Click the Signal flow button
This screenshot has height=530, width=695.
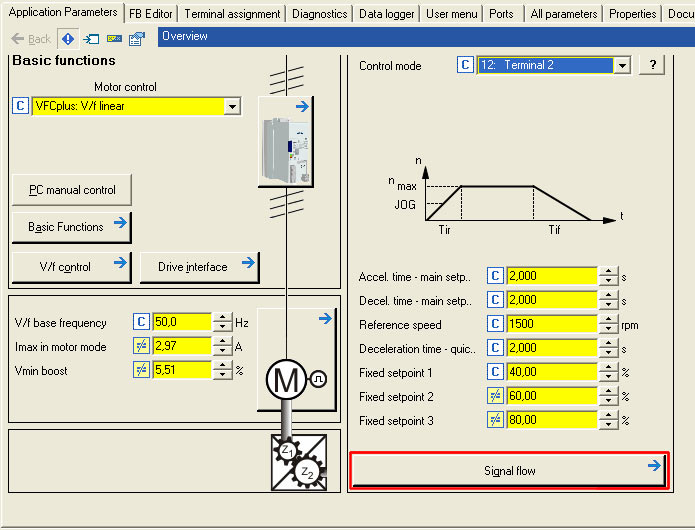pyautogui.click(x=509, y=470)
